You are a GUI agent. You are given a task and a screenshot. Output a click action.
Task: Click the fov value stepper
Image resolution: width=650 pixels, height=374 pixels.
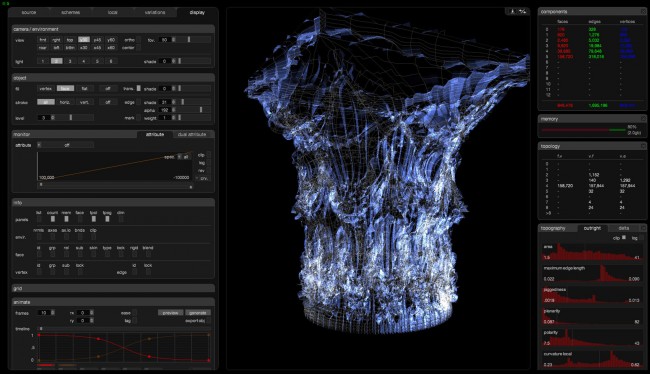point(173,40)
